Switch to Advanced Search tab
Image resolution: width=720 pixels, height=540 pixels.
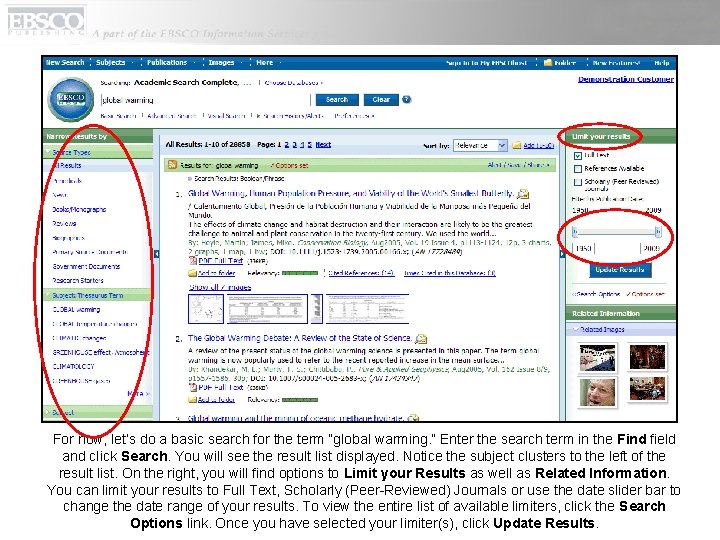[172, 116]
